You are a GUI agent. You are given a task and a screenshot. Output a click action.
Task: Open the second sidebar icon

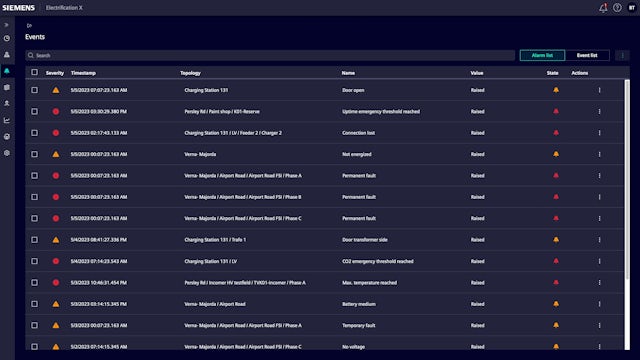tap(7, 55)
